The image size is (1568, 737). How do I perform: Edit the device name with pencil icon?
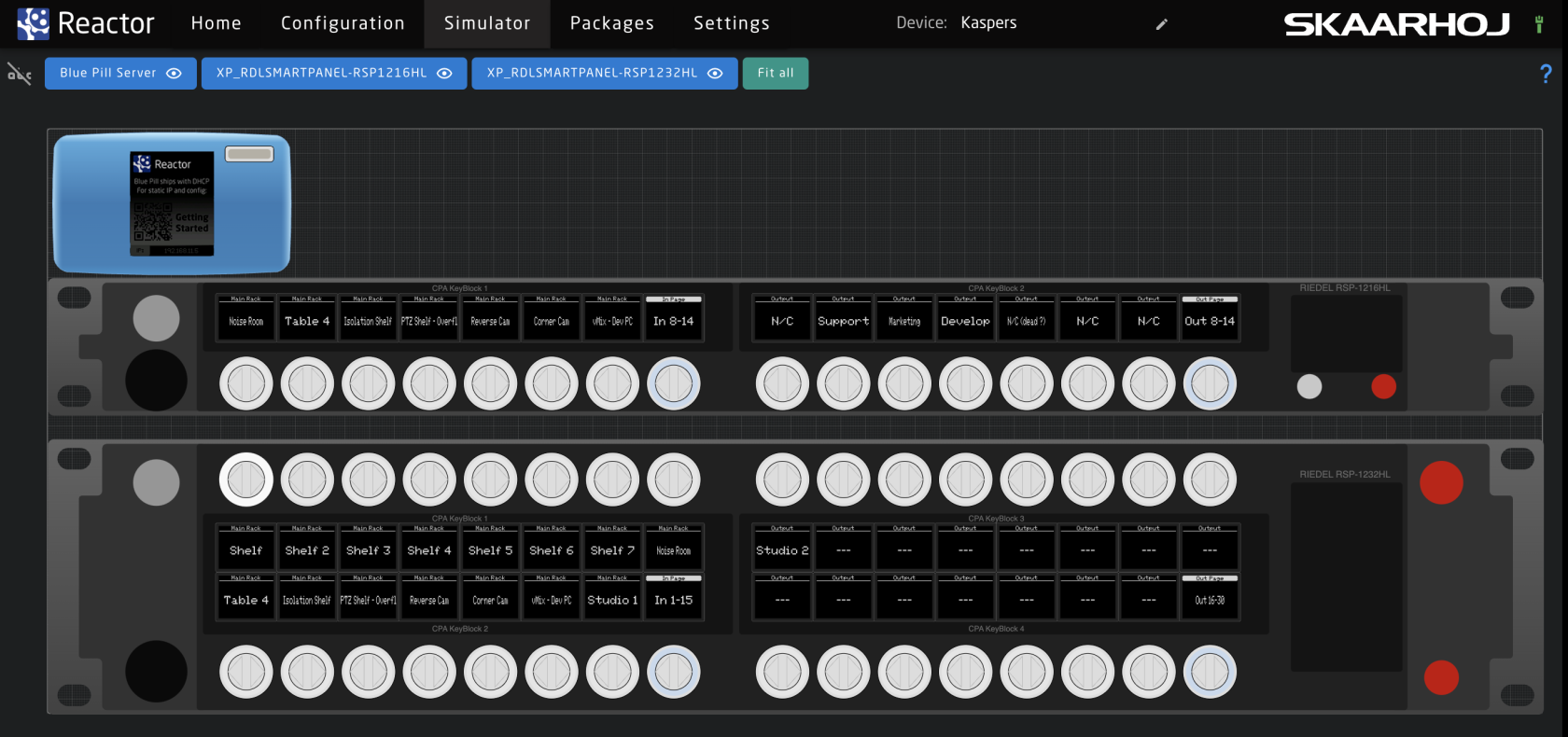pos(1162,24)
